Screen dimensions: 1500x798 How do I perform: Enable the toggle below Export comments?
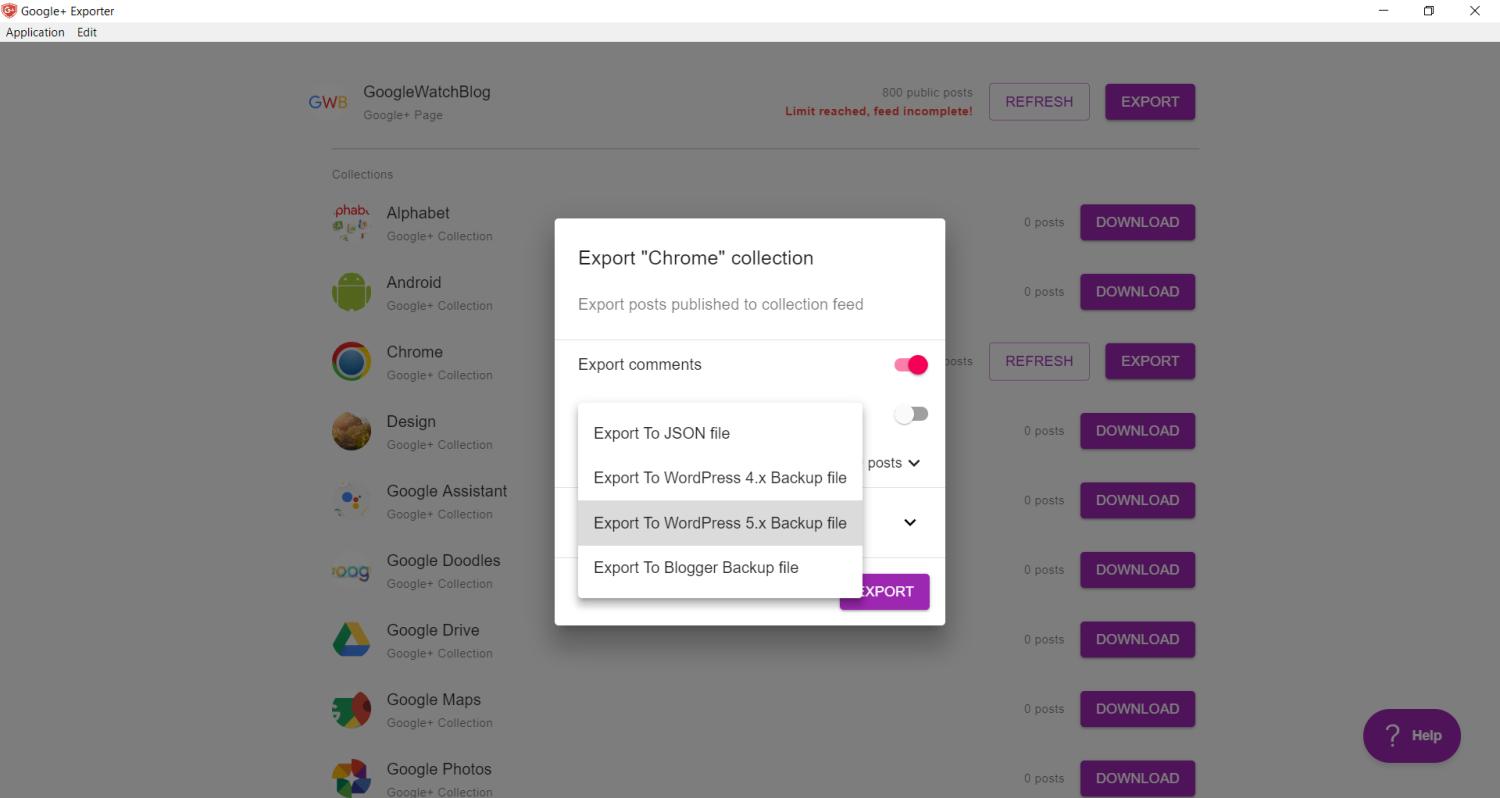(x=911, y=414)
